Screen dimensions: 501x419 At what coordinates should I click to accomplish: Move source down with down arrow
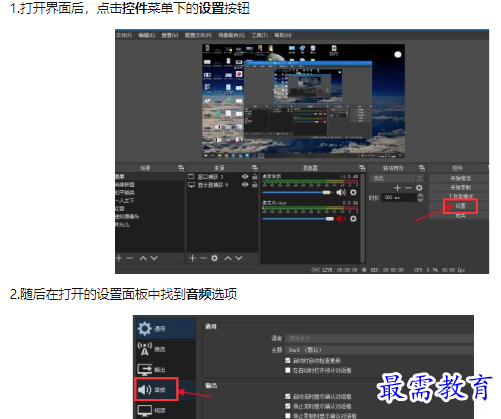click(239, 258)
